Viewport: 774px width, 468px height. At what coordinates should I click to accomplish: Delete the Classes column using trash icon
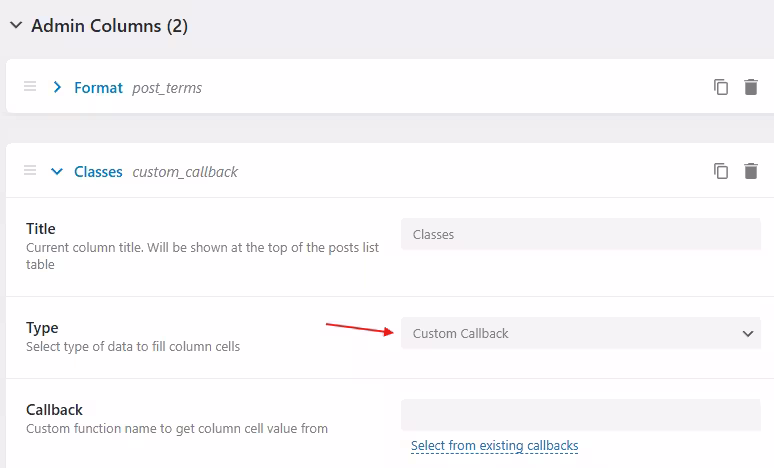pos(751,171)
